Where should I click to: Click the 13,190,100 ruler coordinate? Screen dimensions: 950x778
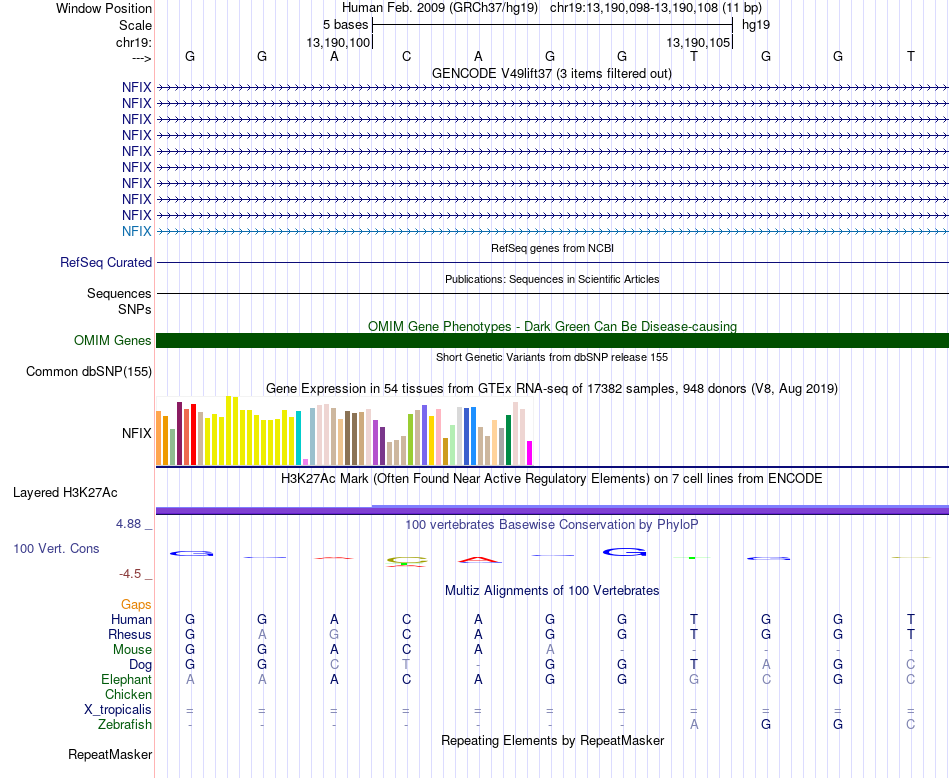338,42
